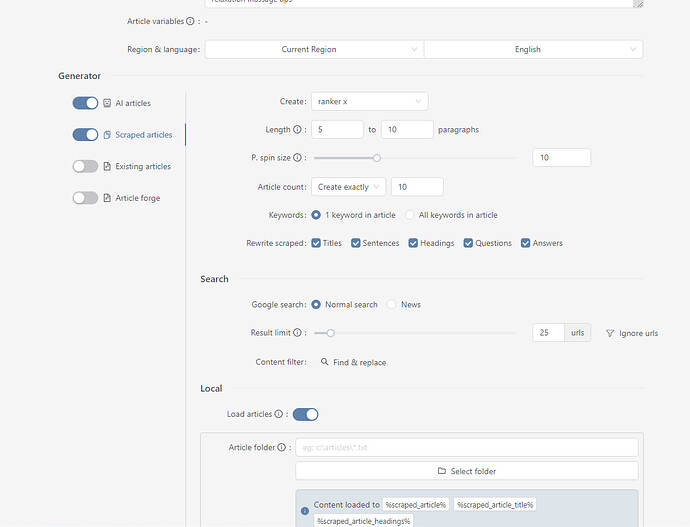Choose News search radio option
This screenshot has width=690, height=527.
391,304
